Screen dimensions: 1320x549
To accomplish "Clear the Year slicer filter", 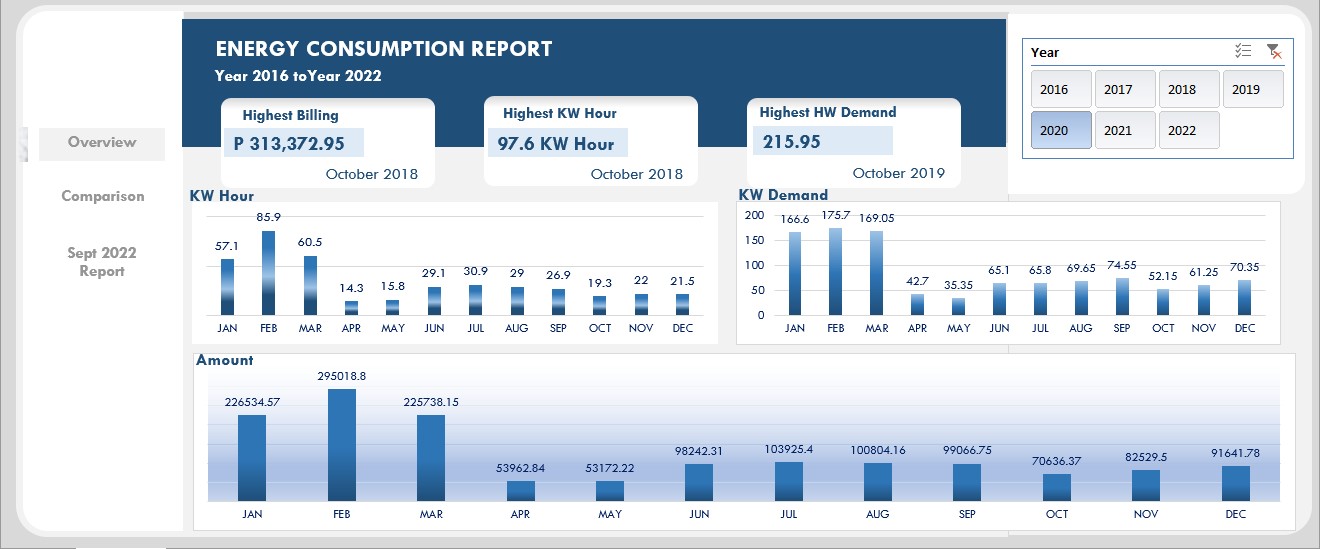I will [x=1274, y=51].
